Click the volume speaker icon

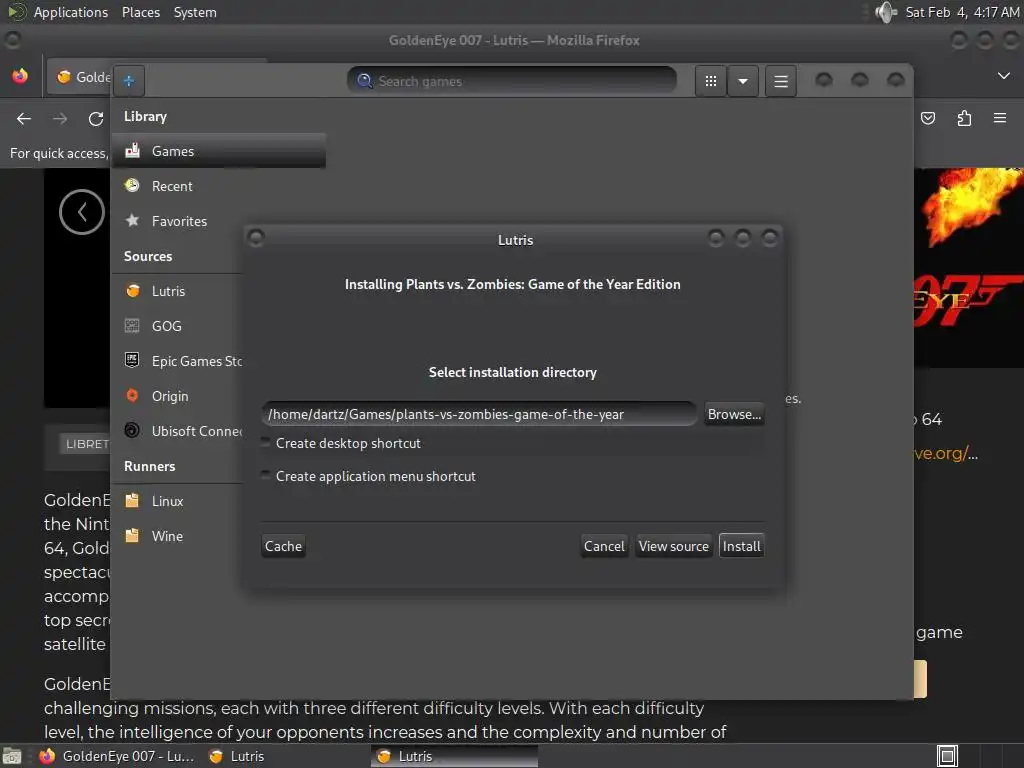pyautogui.click(x=886, y=12)
